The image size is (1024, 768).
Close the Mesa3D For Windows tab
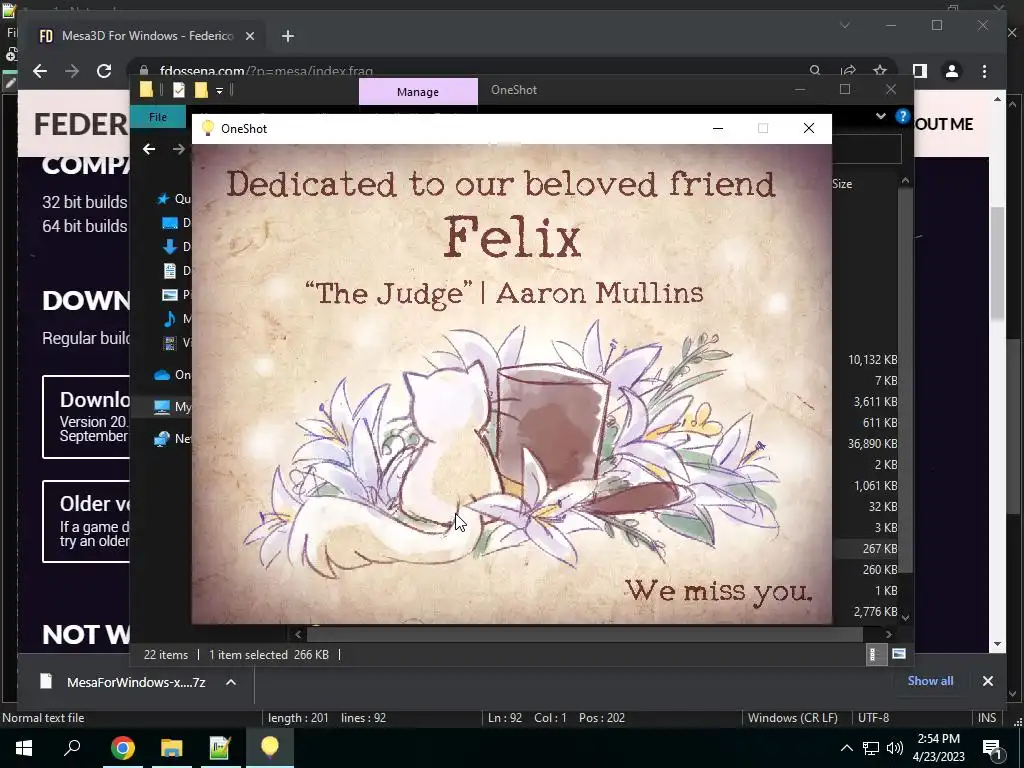tap(249, 37)
